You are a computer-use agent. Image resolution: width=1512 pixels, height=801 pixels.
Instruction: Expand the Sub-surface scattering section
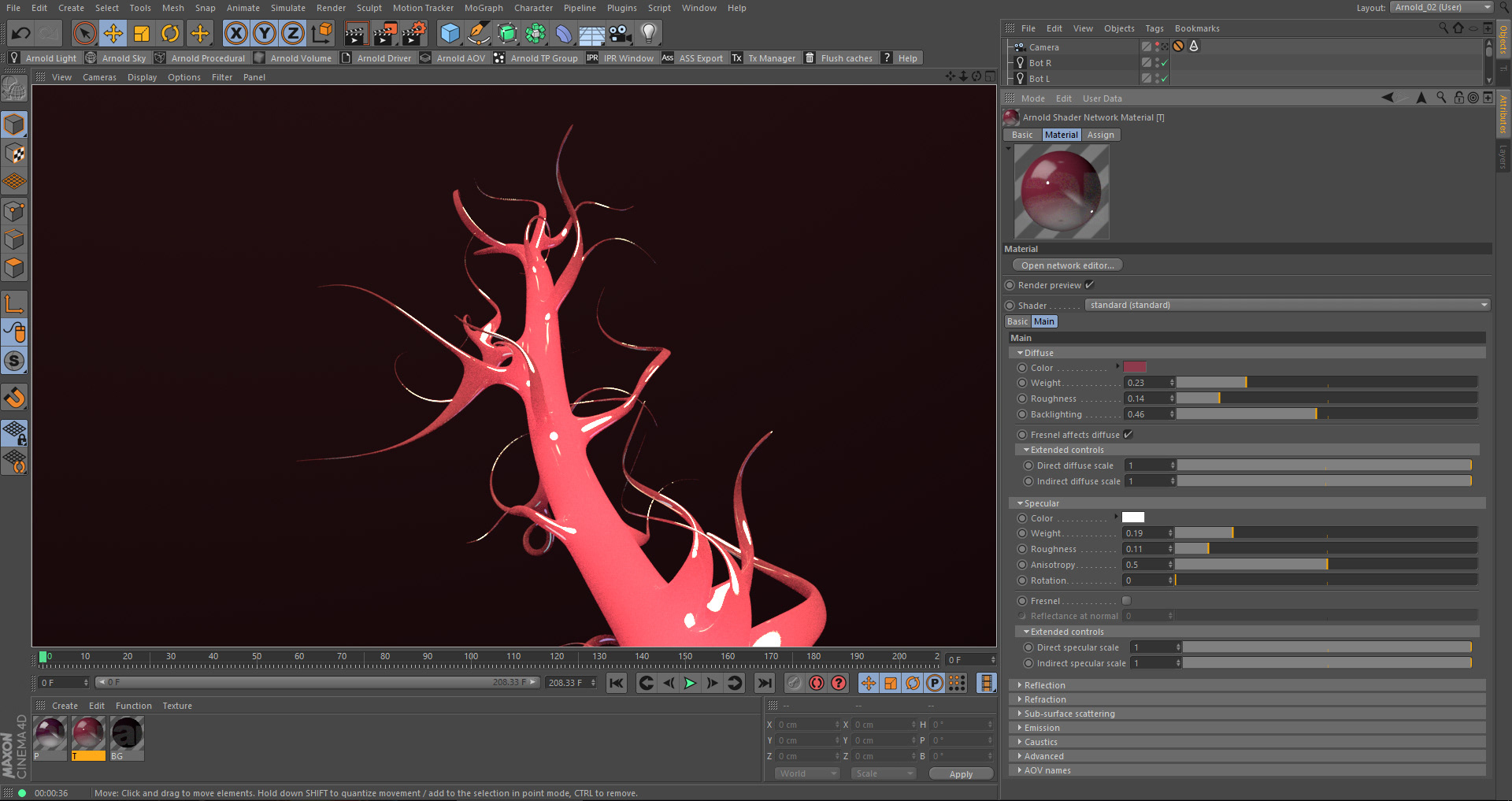(1069, 714)
